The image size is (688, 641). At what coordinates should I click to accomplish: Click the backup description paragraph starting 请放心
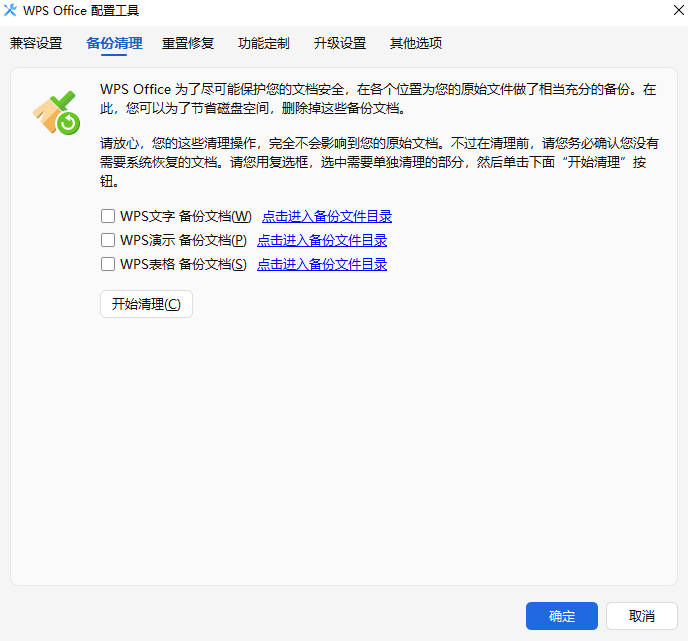380,163
